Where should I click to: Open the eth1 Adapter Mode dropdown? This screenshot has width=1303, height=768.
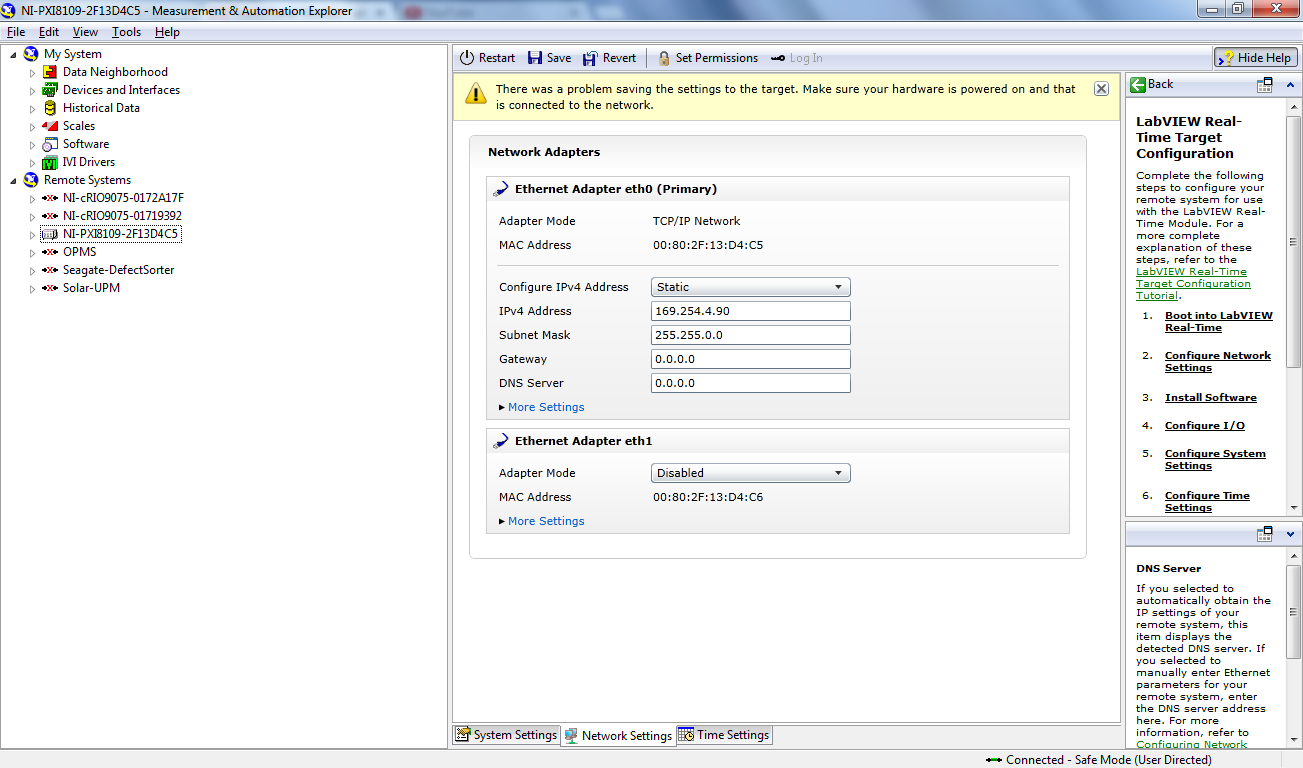click(751, 473)
